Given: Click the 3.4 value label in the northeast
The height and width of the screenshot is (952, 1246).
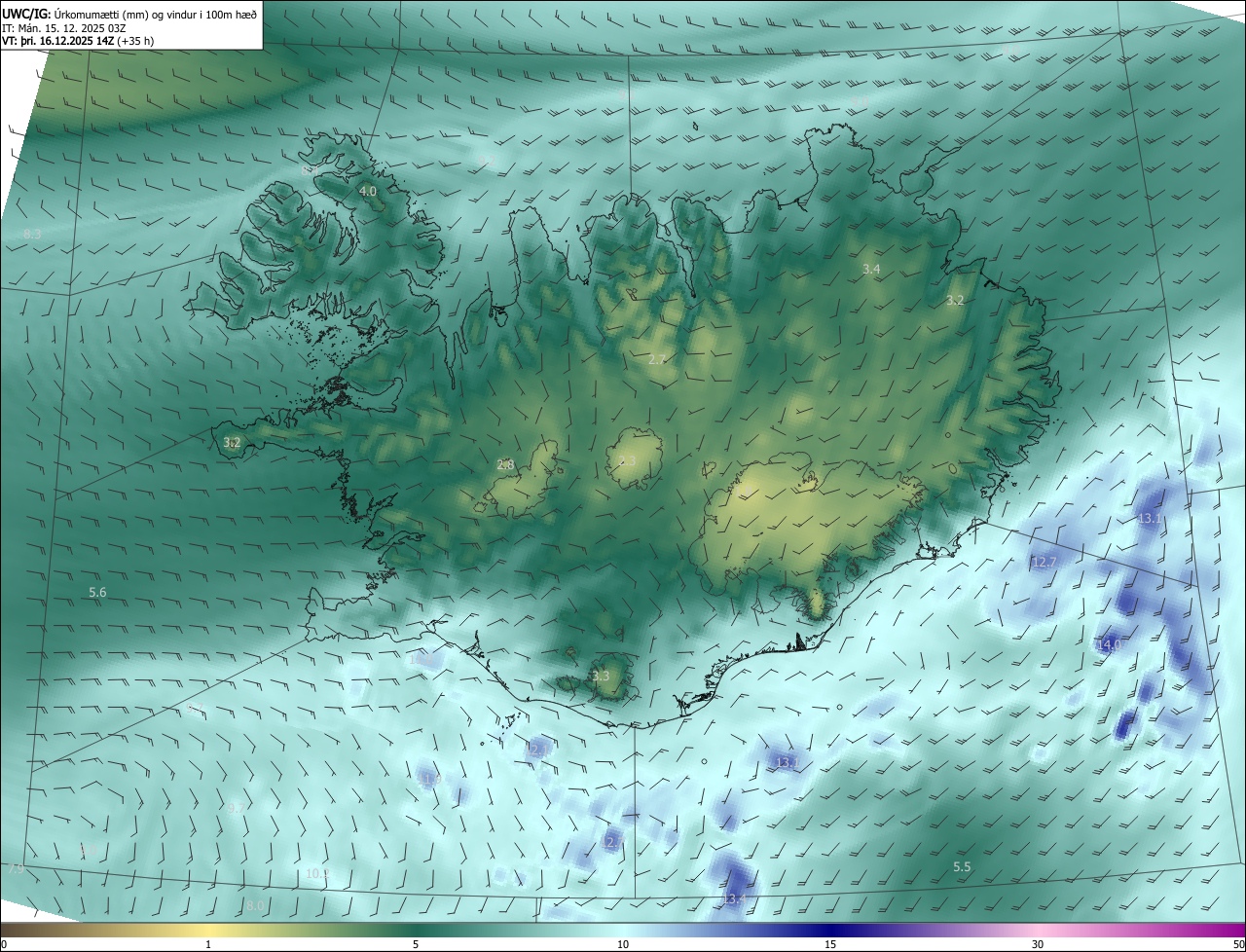Looking at the screenshot, I should tap(871, 269).
